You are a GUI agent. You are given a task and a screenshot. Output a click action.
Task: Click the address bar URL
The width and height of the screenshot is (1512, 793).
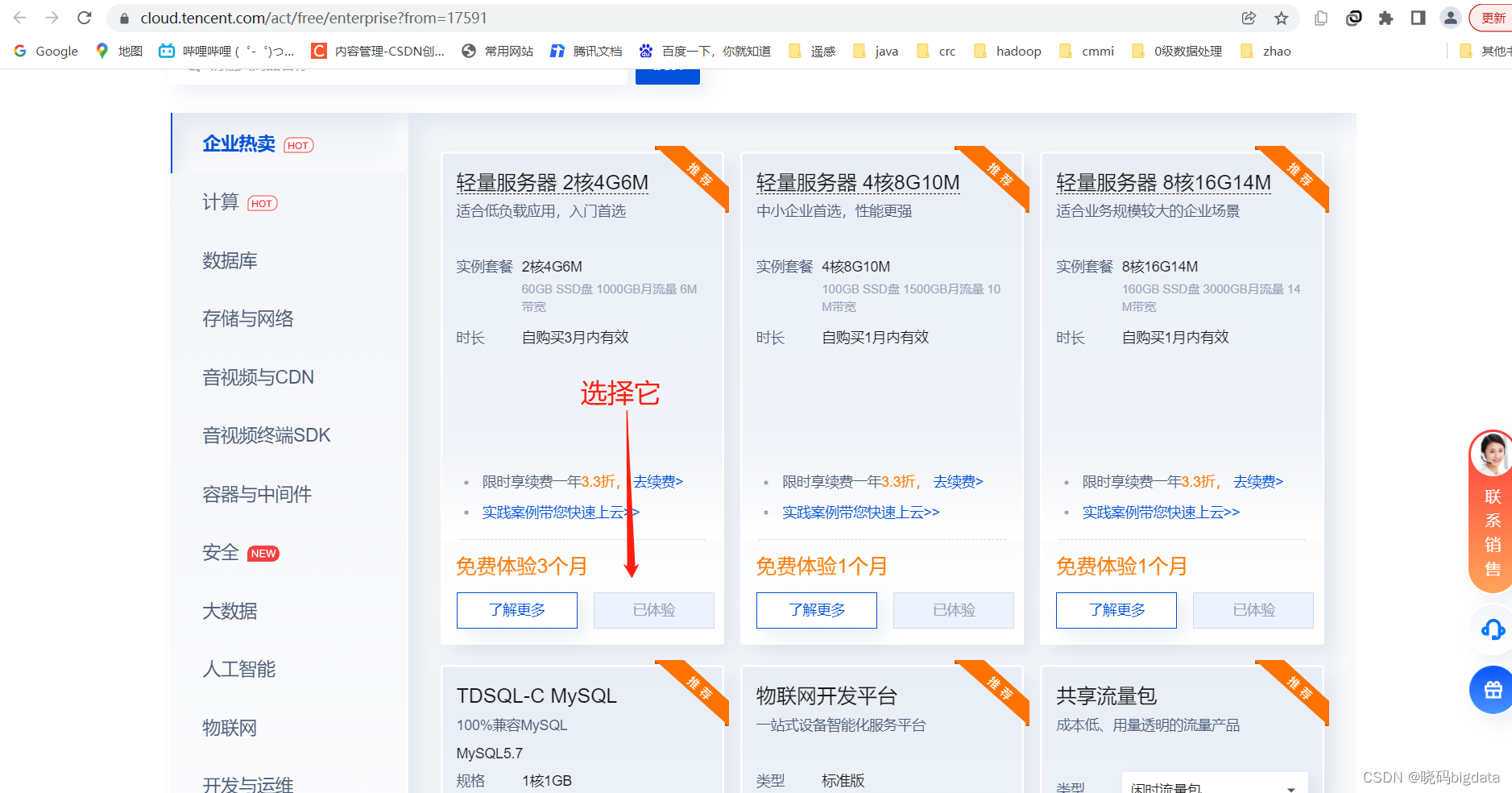[313, 18]
